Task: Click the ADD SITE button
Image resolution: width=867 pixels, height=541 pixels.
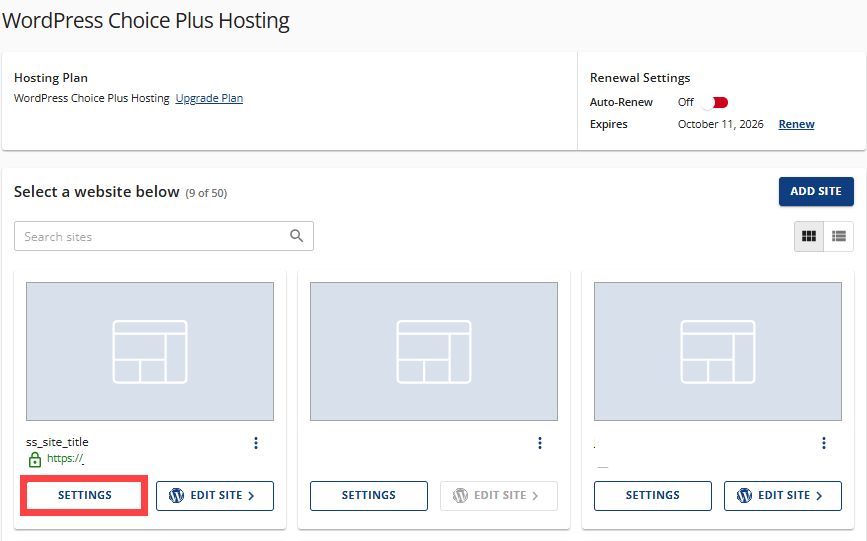Action: point(816,191)
